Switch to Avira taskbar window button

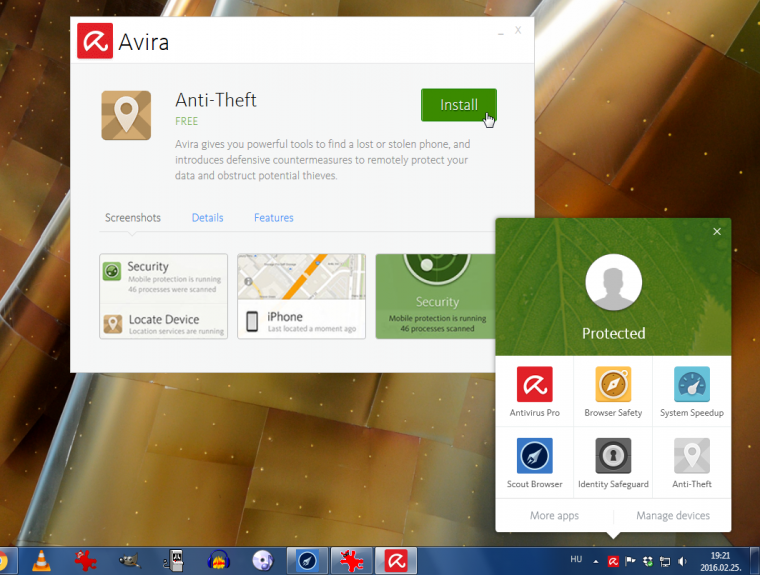click(x=396, y=561)
